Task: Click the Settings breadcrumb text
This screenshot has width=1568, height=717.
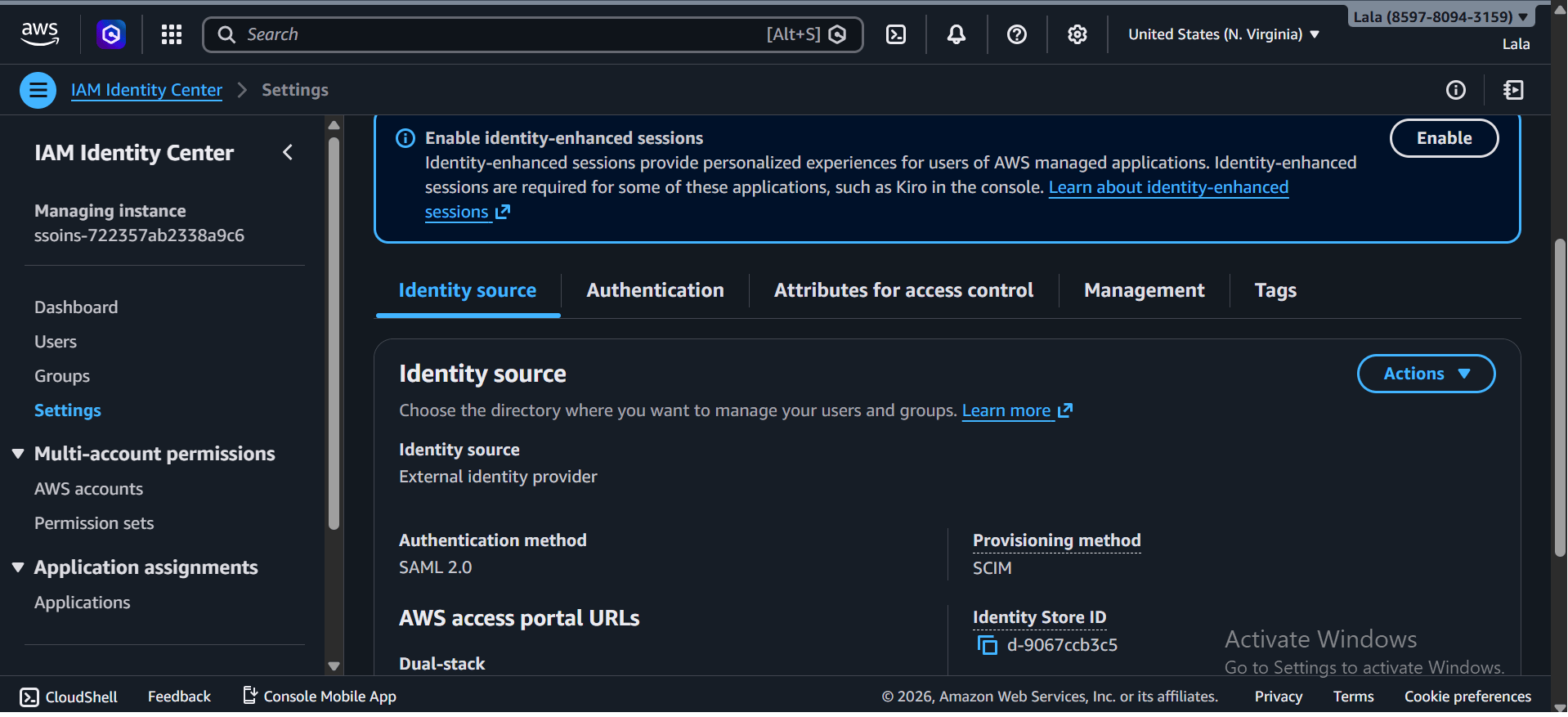Action: 295,90
